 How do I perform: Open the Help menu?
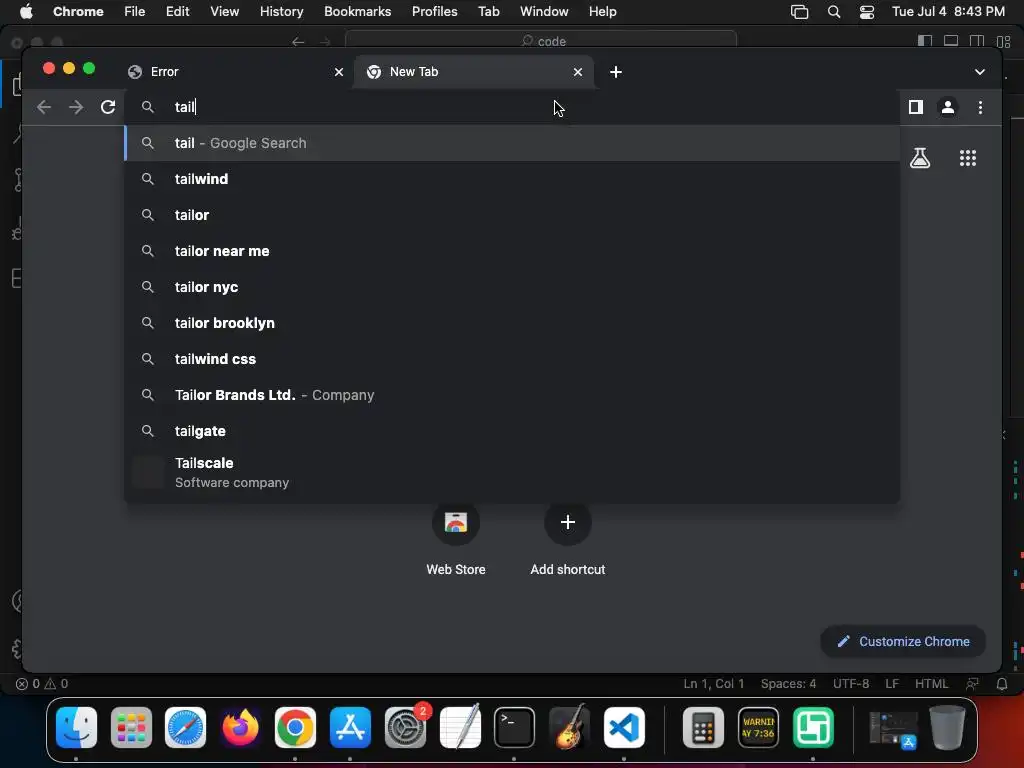tap(602, 12)
